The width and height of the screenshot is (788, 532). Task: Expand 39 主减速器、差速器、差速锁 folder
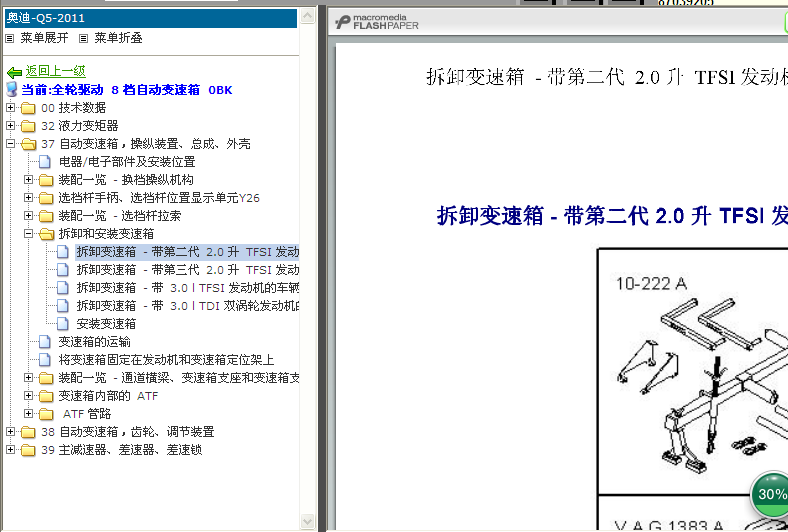pos(11,450)
